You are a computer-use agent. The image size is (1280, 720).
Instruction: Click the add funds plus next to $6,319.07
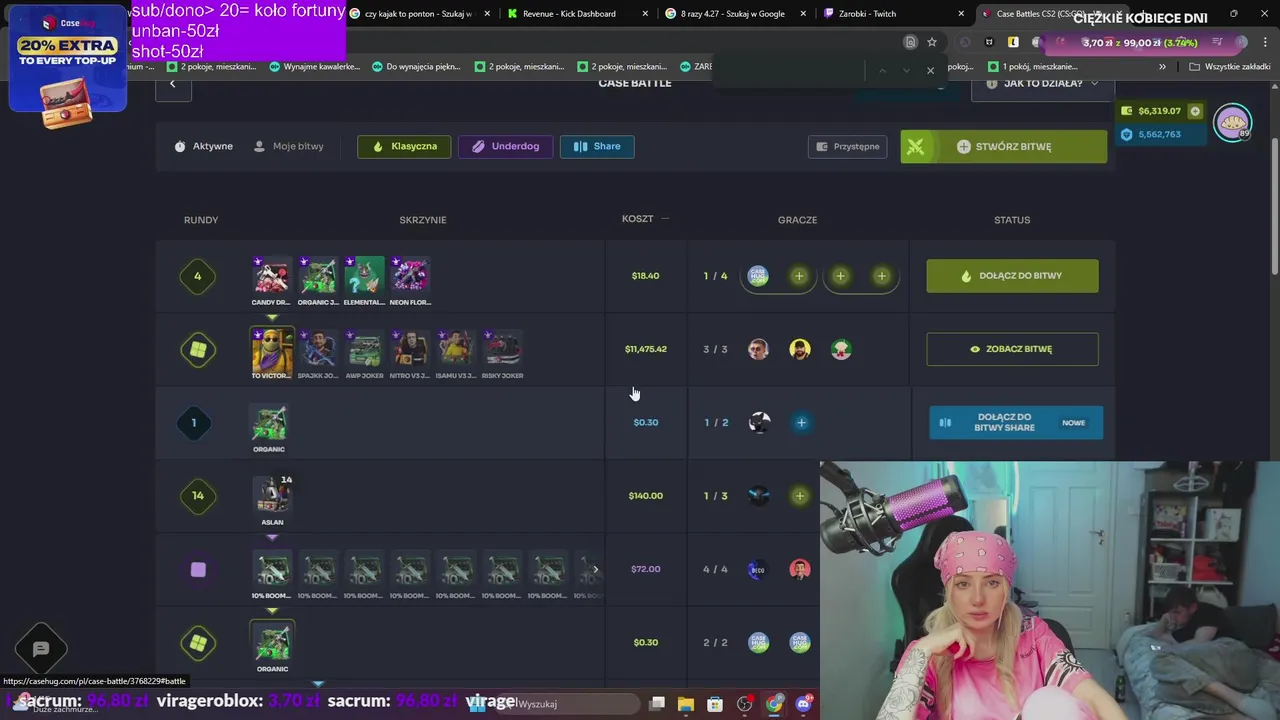1194,111
